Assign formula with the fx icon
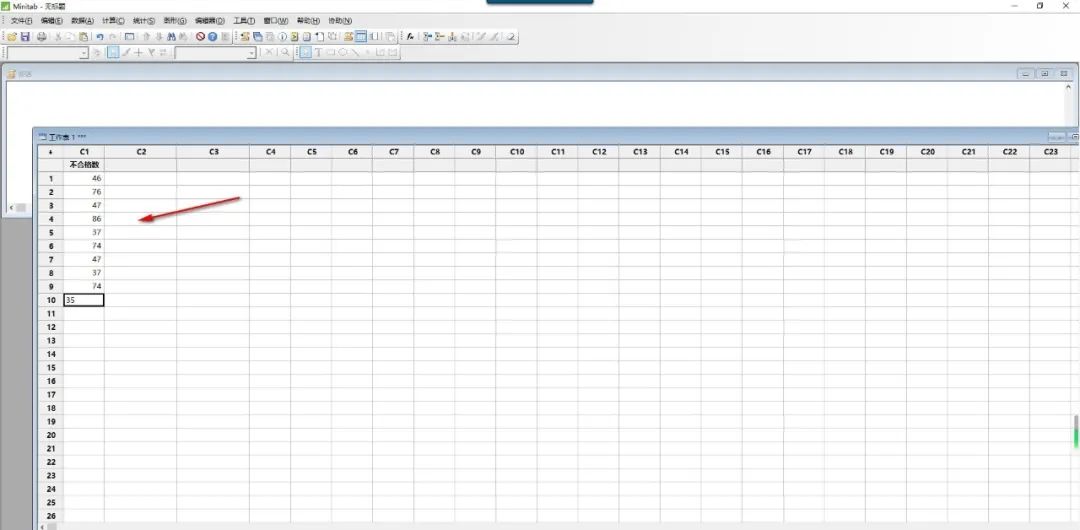This screenshot has width=1080, height=530. [411, 37]
